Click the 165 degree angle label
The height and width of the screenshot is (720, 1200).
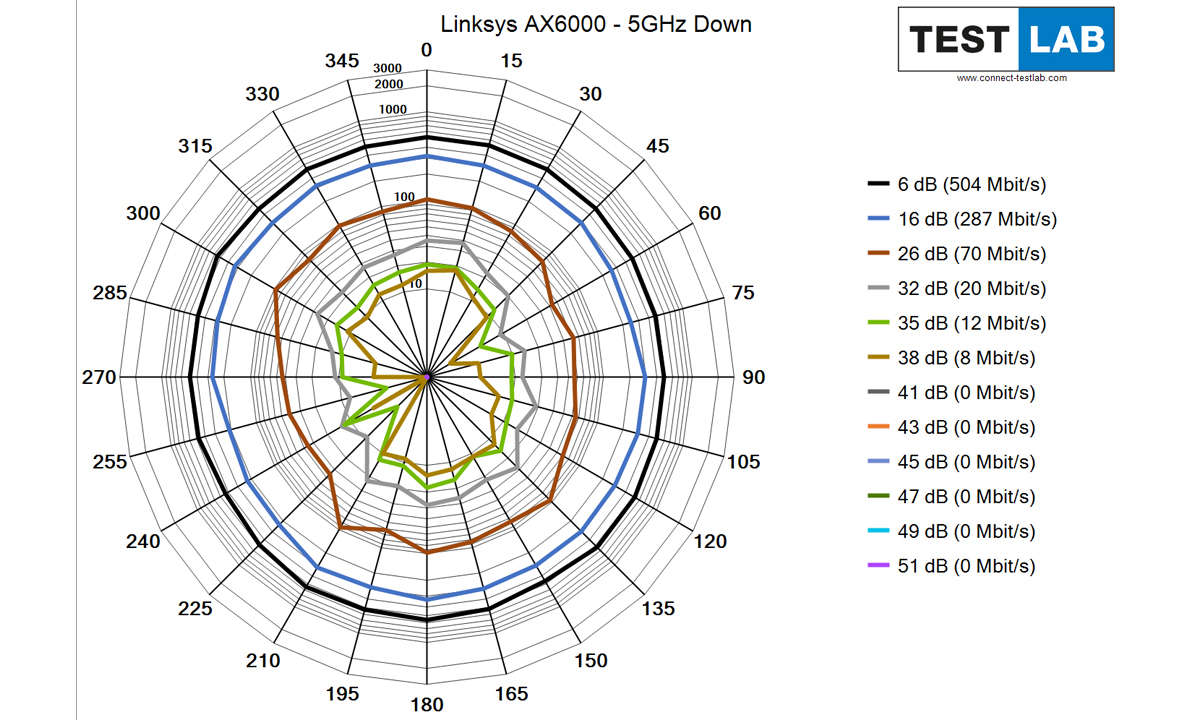tap(511, 693)
